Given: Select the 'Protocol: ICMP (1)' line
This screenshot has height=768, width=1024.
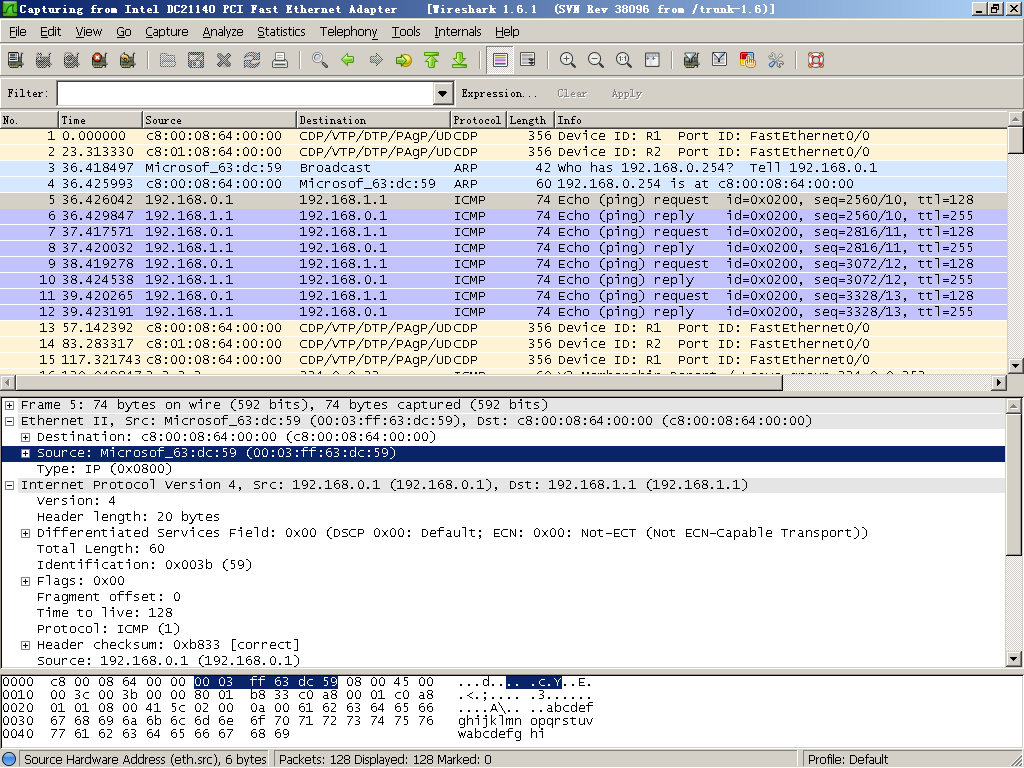Looking at the screenshot, I should 108,629.
